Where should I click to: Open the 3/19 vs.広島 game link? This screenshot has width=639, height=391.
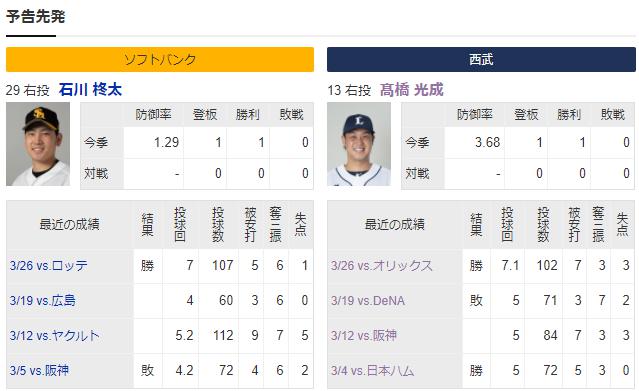pyautogui.click(x=42, y=301)
